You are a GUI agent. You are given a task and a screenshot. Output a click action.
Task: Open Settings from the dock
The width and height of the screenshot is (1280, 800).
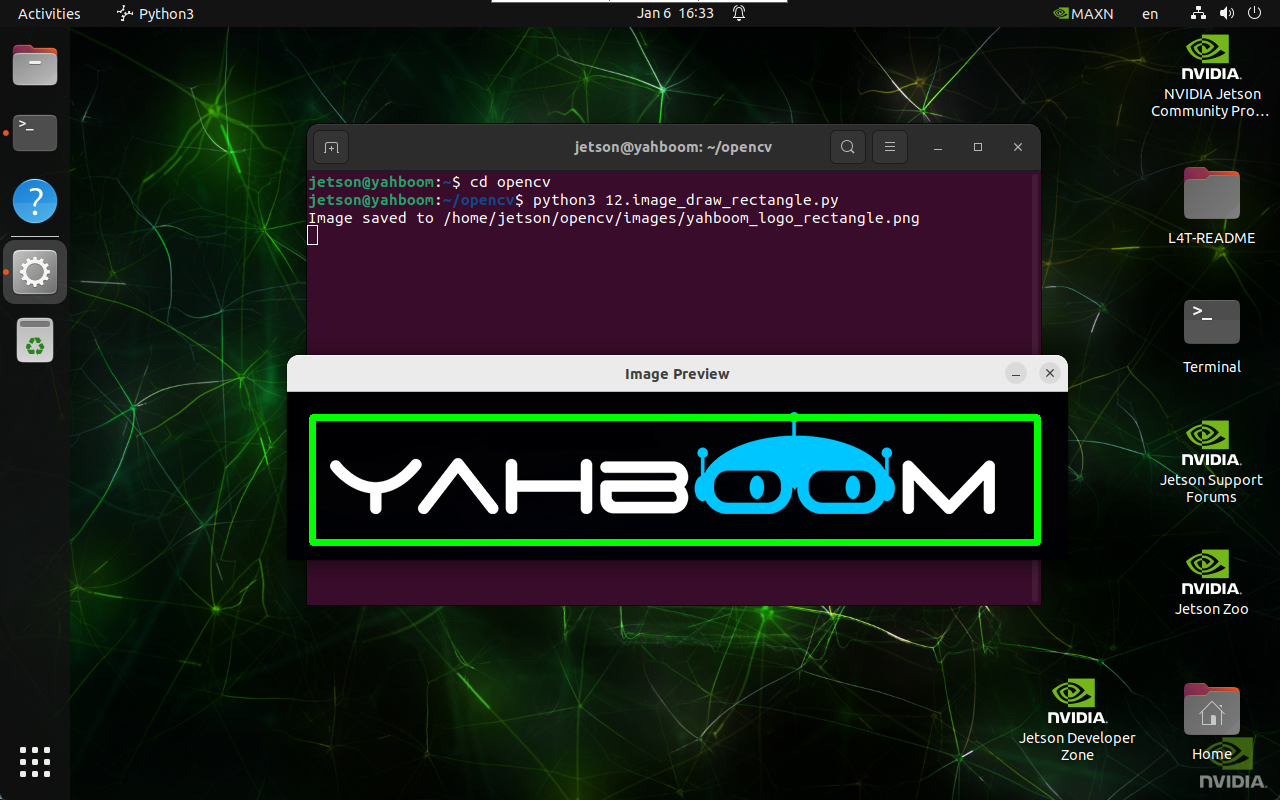tap(35, 271)
